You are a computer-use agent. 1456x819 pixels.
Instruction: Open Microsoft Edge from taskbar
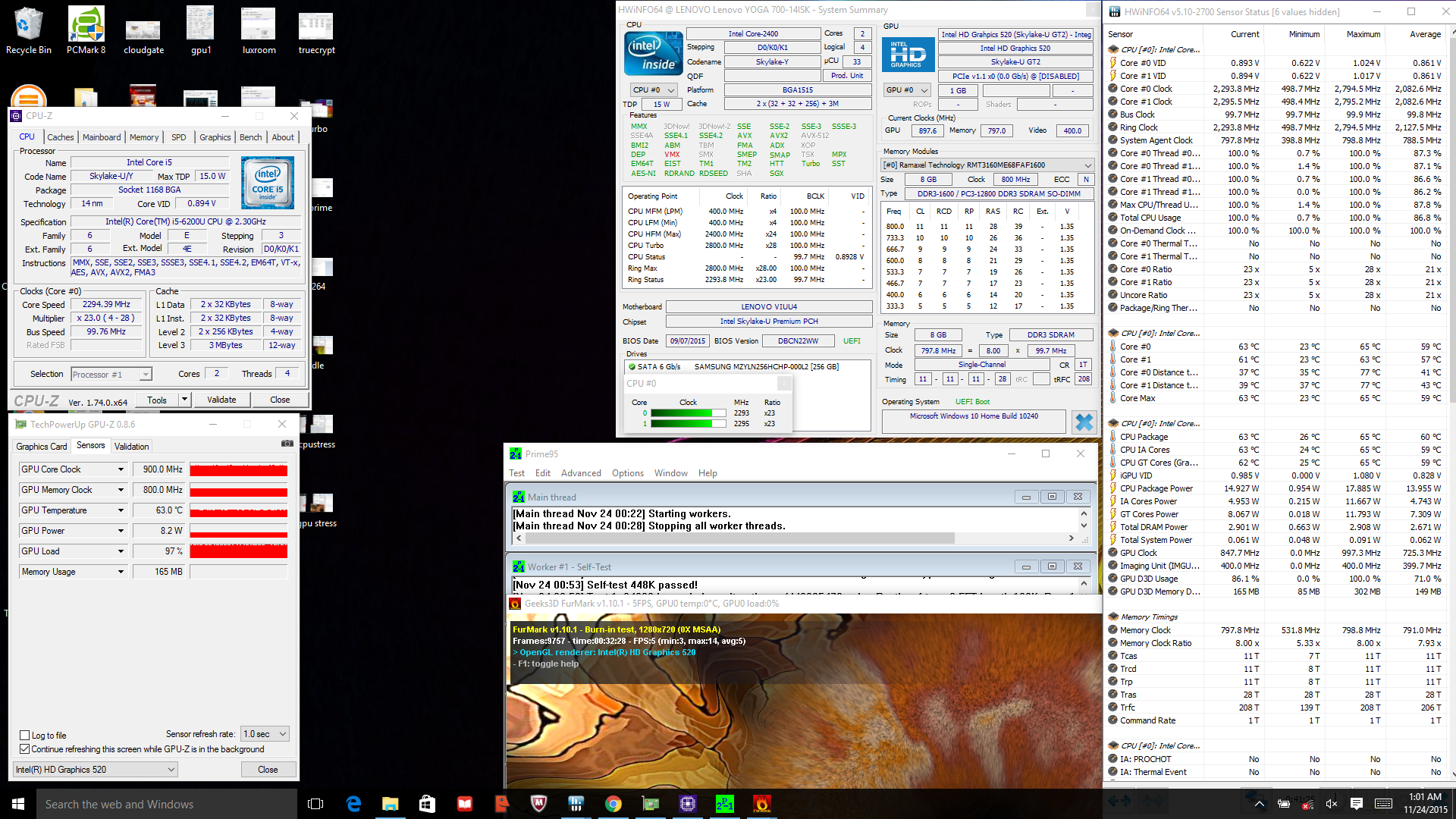(353, 804)
